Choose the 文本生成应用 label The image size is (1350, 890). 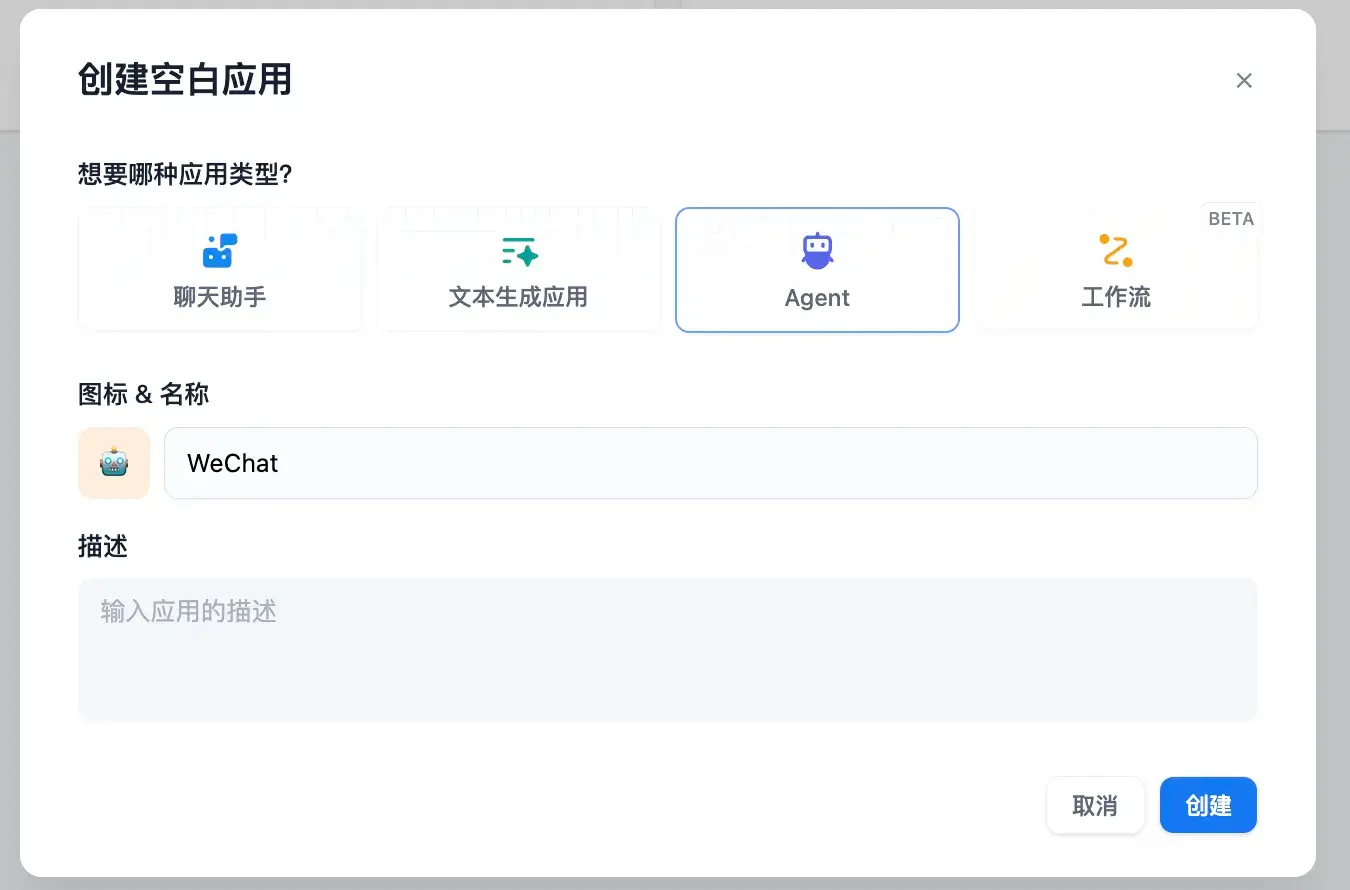[518, 297]
